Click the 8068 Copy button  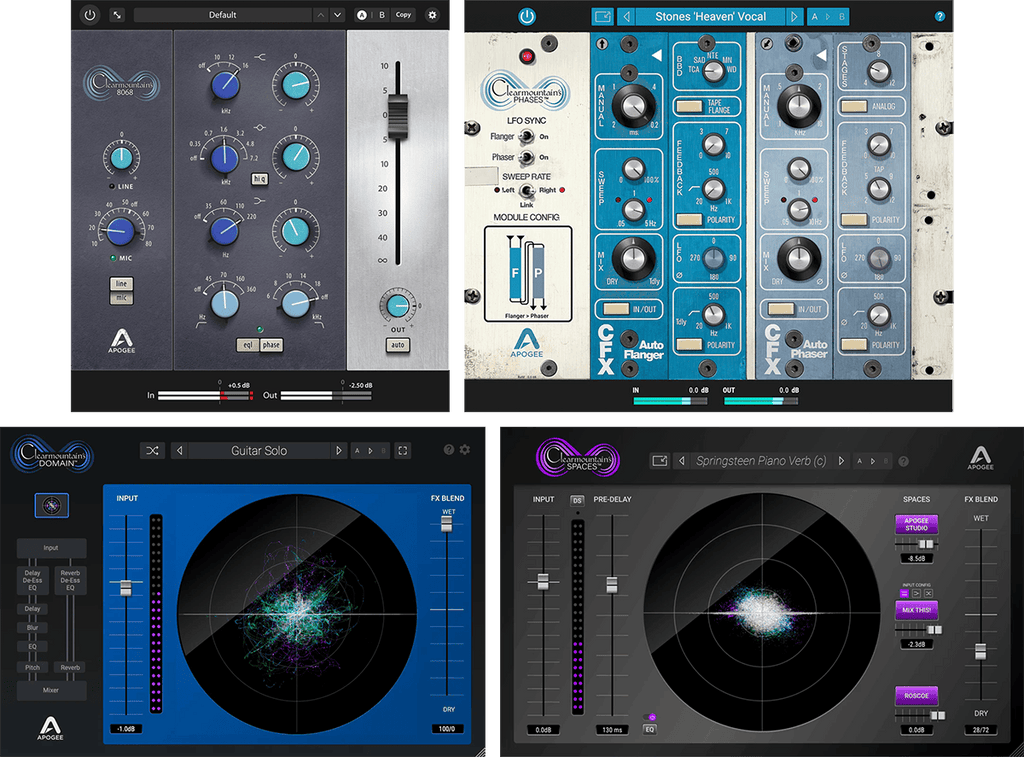[404, 14]
